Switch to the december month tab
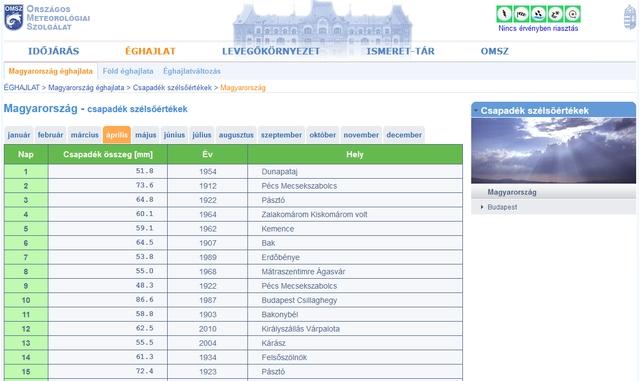The image size is (640, 381). (x=404, y=135)
